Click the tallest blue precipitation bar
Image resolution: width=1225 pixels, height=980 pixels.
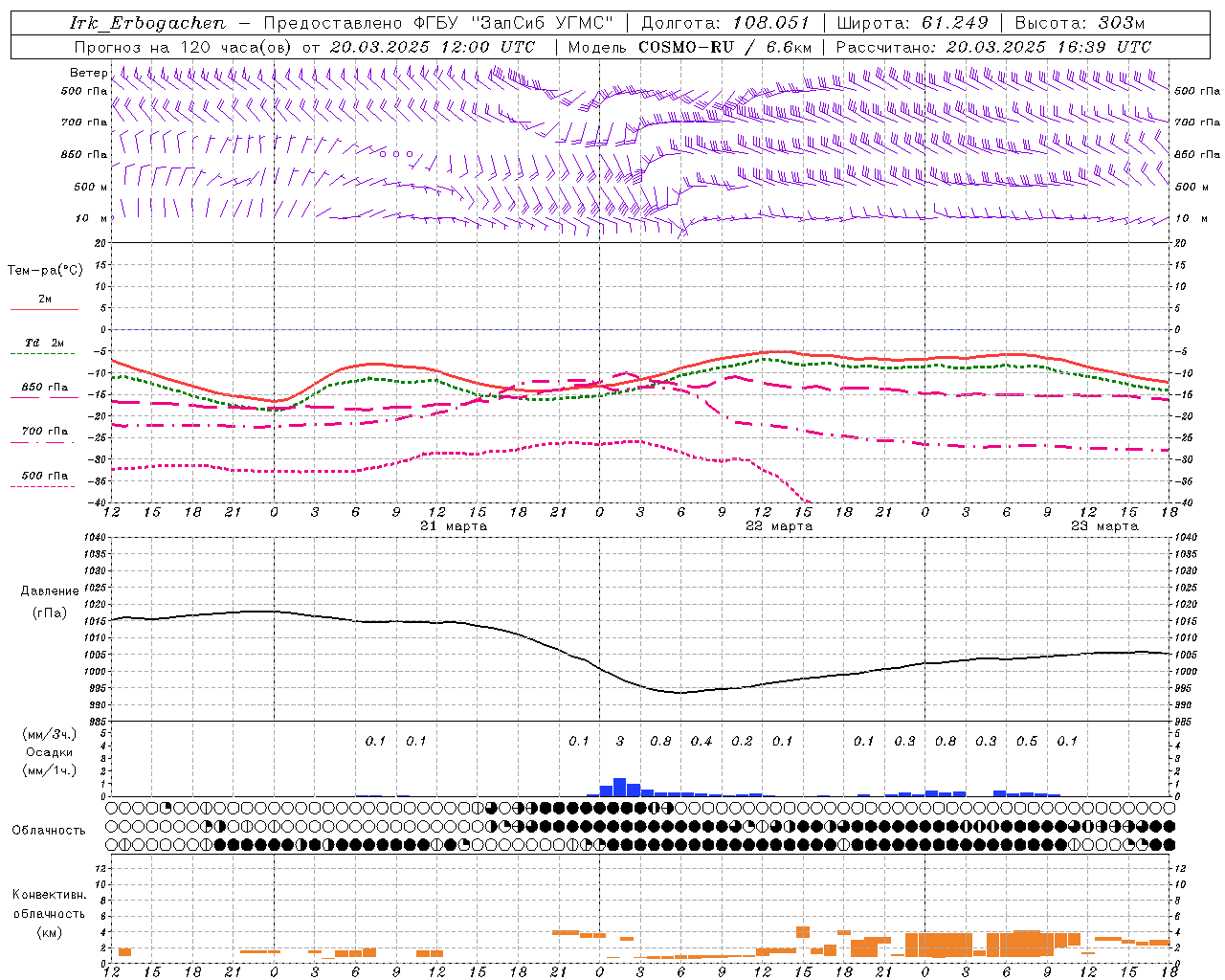click(x=619, y=787)
